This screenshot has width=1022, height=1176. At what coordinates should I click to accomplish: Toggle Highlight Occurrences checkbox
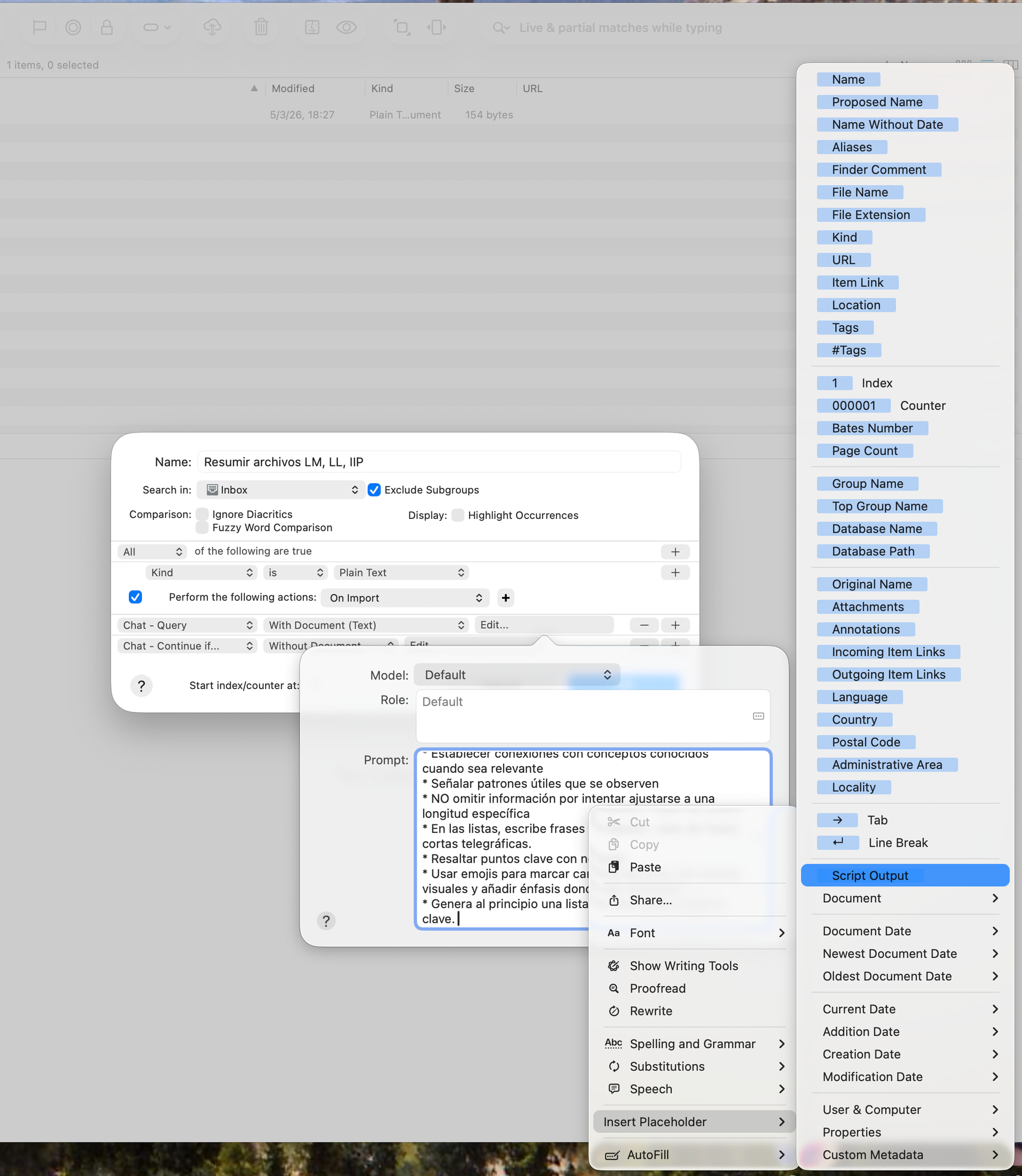coord(457,515)
